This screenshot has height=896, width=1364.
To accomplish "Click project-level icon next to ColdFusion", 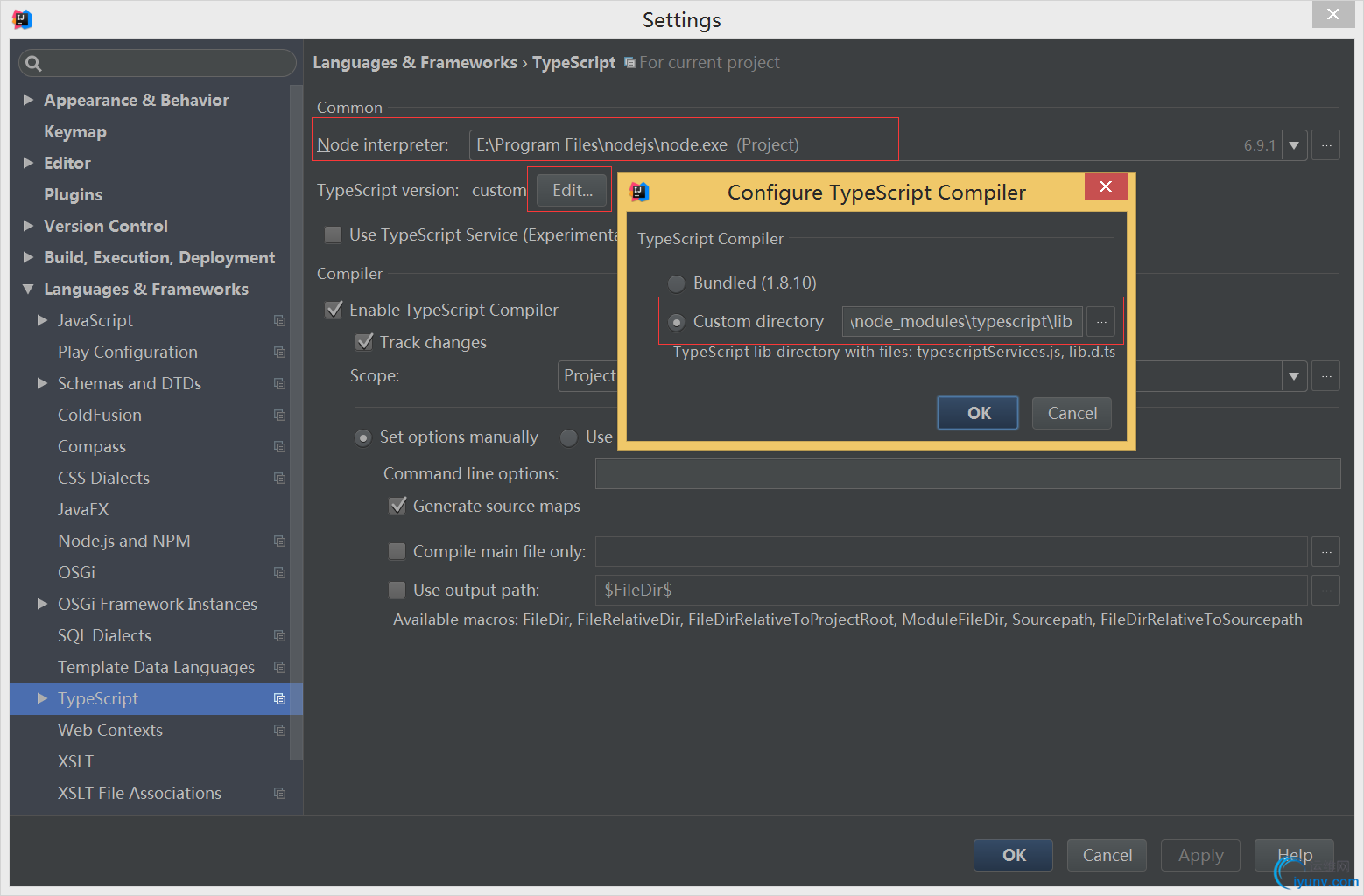I will point(279,416).
